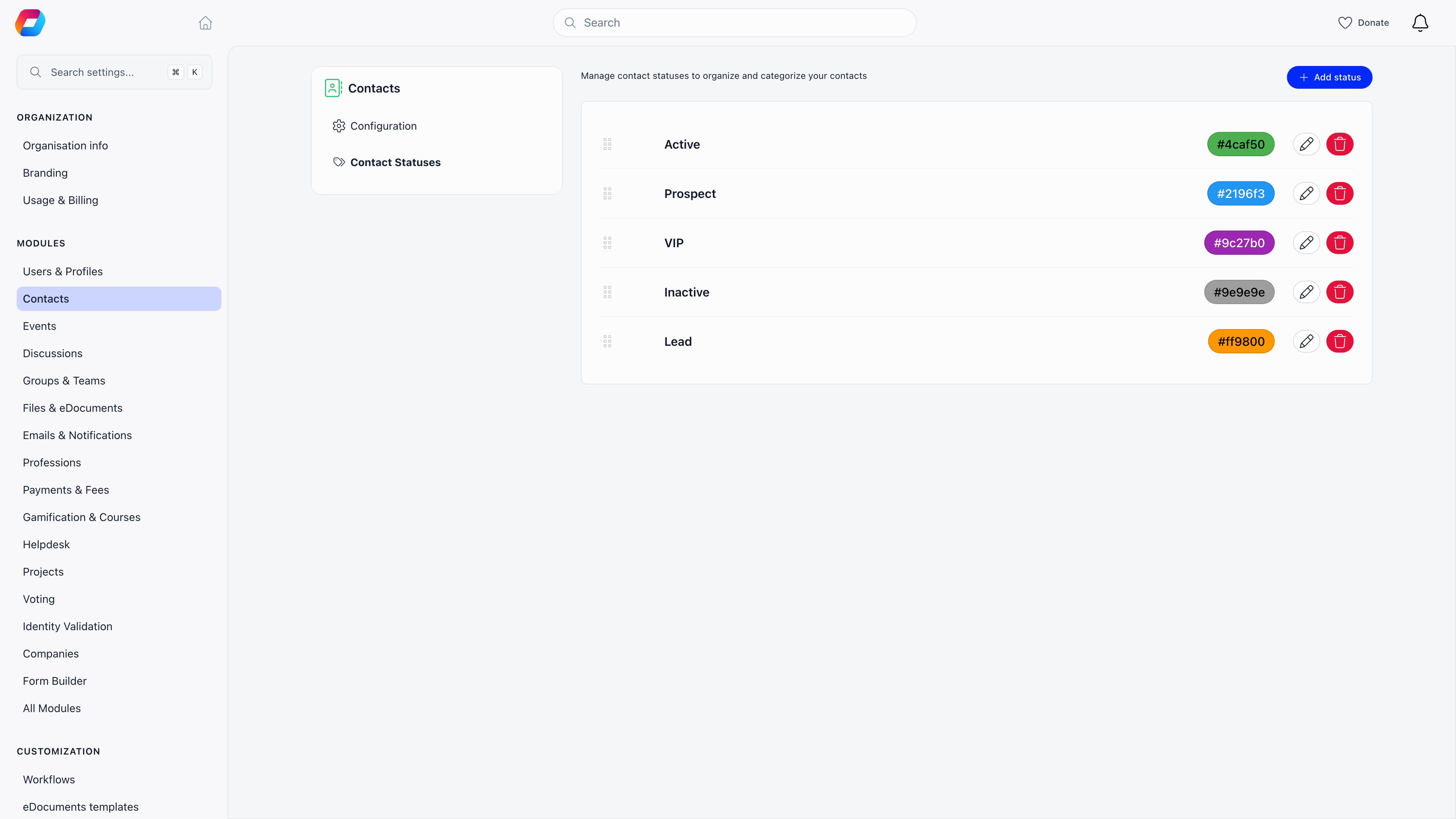Grab the Prospect row drag handle
This screenshot has height=819, width=1456.
(607, 193)
